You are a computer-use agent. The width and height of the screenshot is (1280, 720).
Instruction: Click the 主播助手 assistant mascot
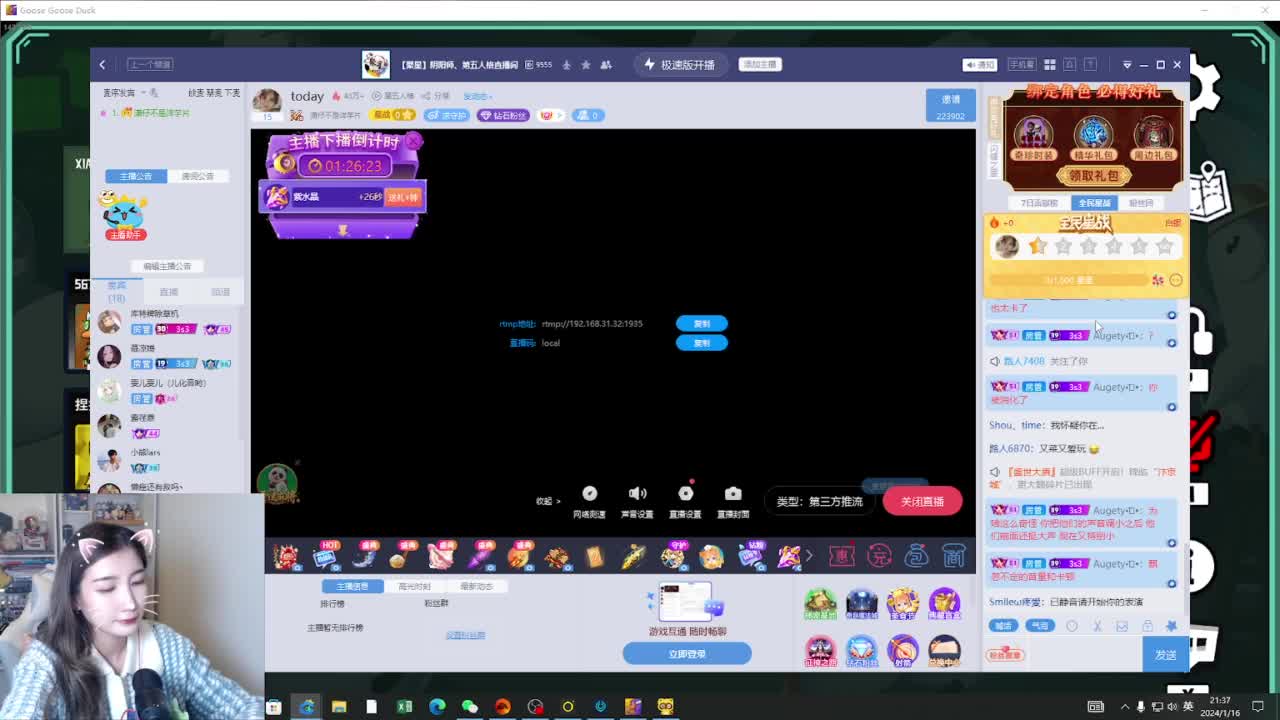click(x=124, y=215)
